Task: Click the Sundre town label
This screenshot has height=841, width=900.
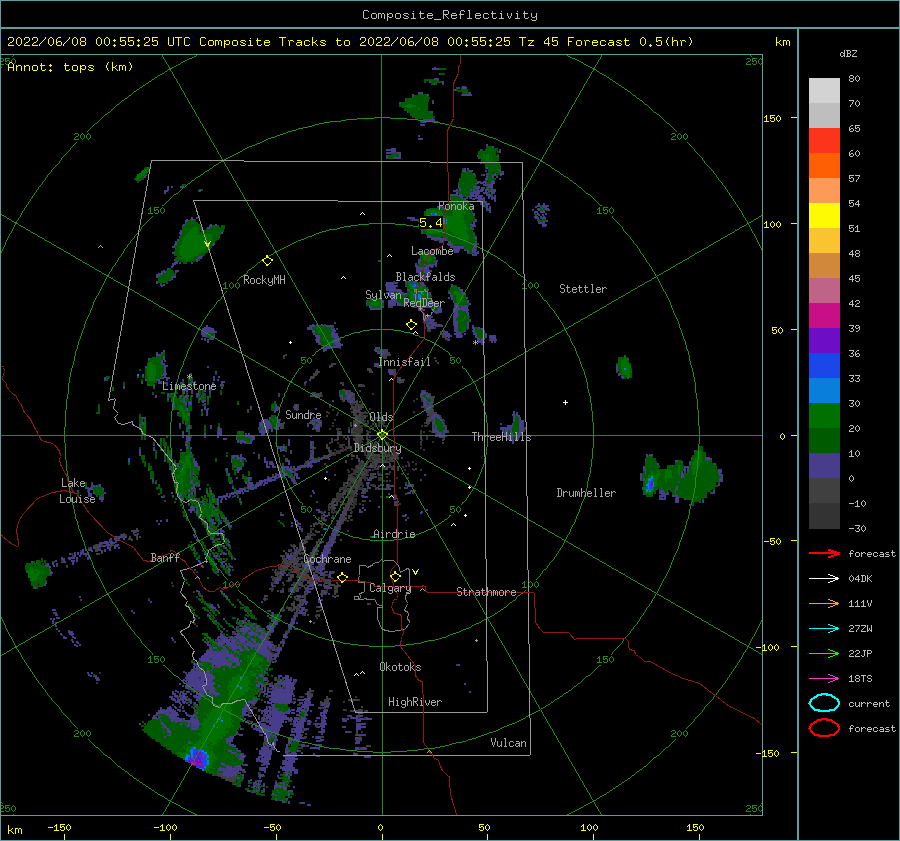Action: point(303,414)
